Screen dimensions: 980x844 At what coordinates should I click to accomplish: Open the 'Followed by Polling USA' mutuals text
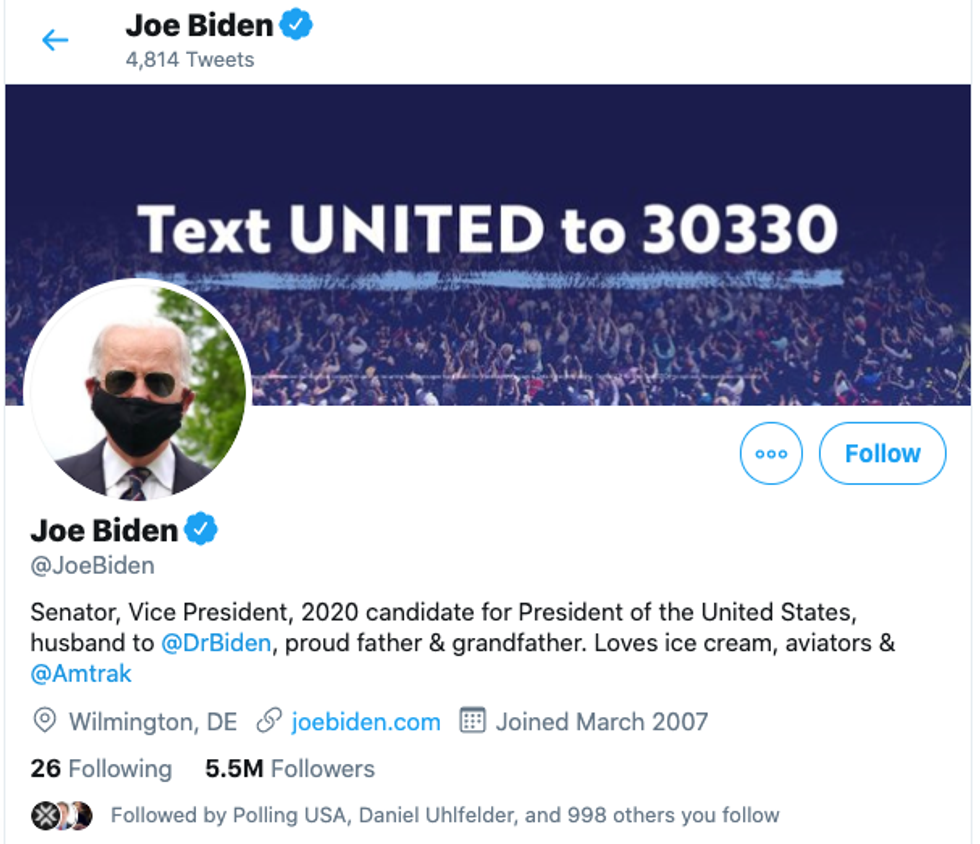(444, 815)
